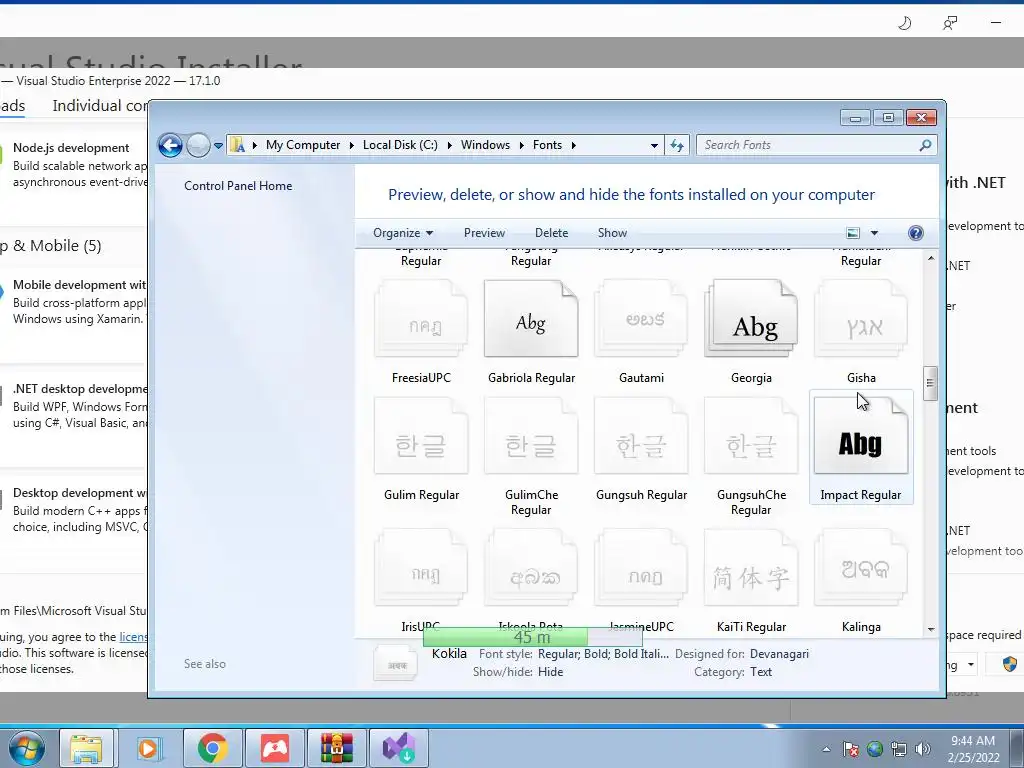Image resolution: width=1024 pixels, height=768 pixels.
Task: Select the Gulim Regular font
Action: [x=421, y=450]
